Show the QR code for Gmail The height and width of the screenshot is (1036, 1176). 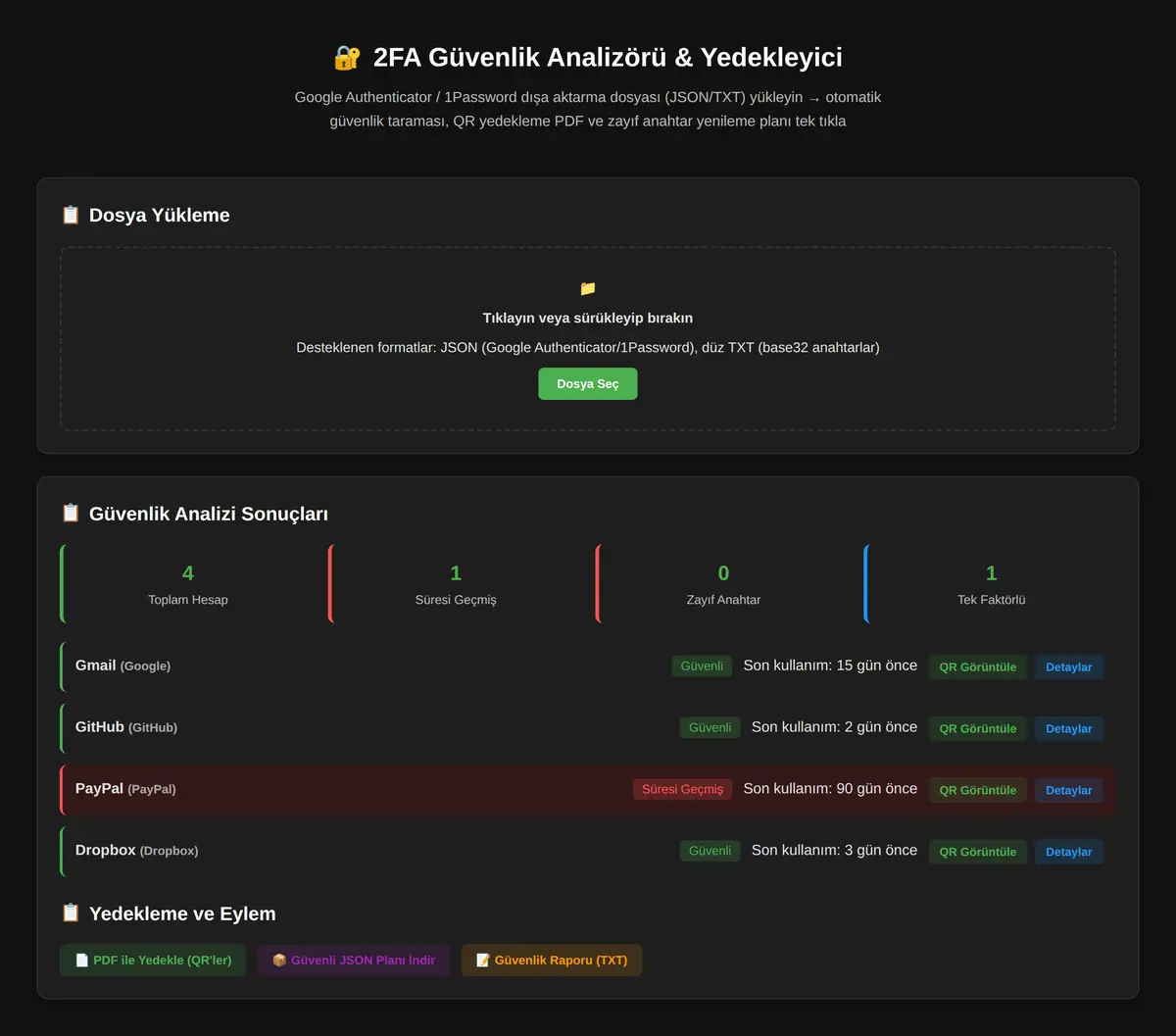(978, 667)
